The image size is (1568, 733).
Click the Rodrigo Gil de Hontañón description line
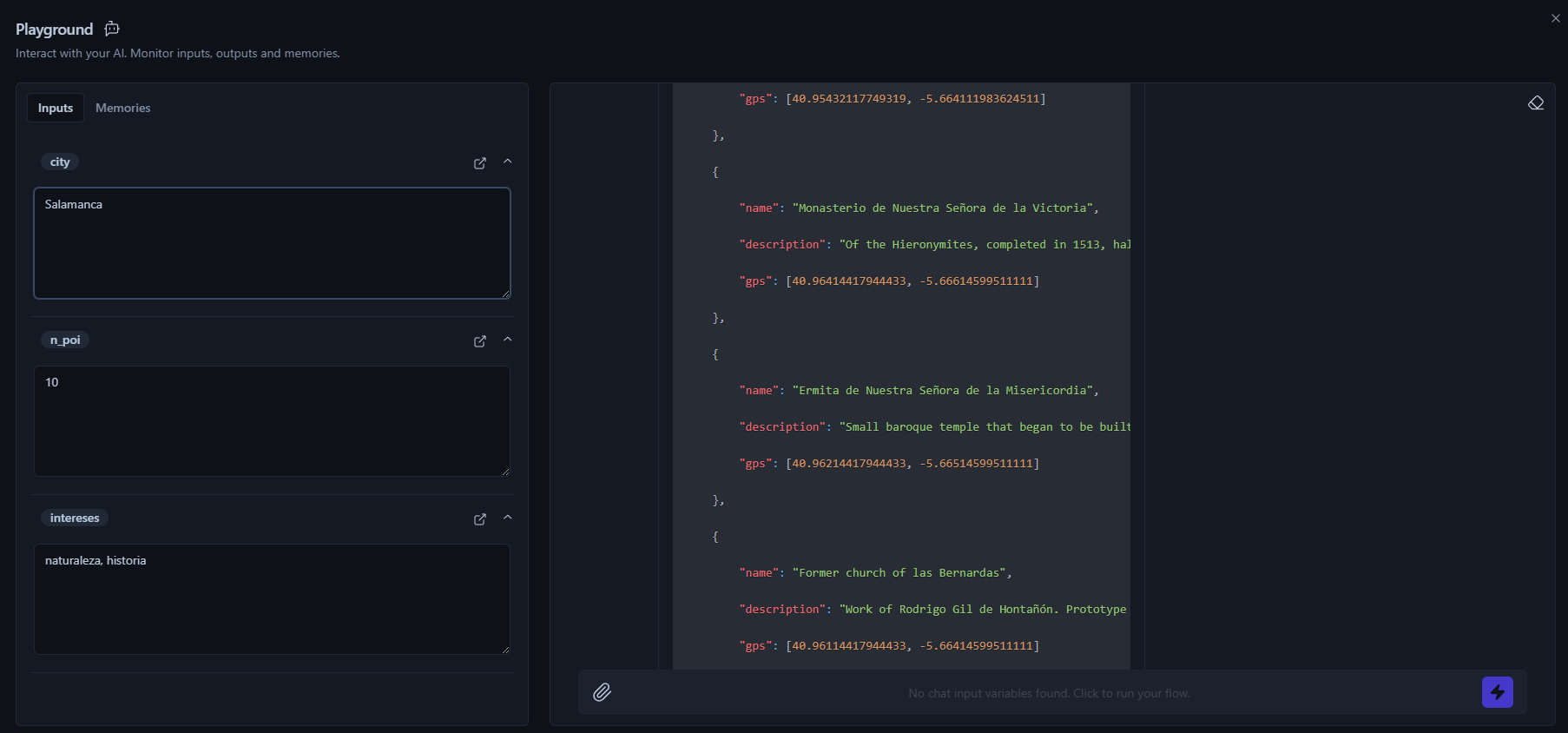coord(933,610)
